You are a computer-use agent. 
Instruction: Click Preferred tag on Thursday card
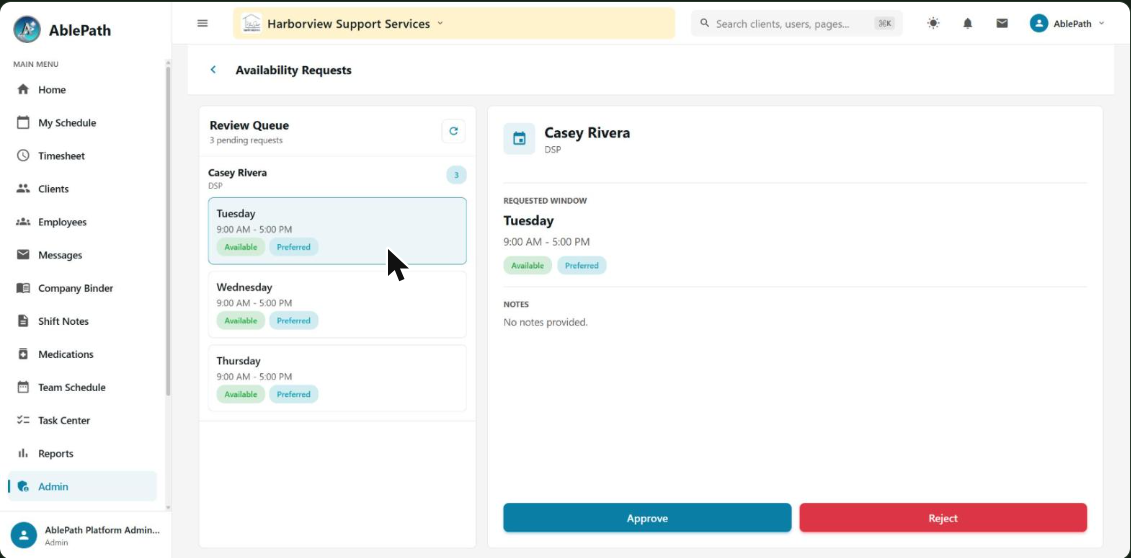pos(294,394)
